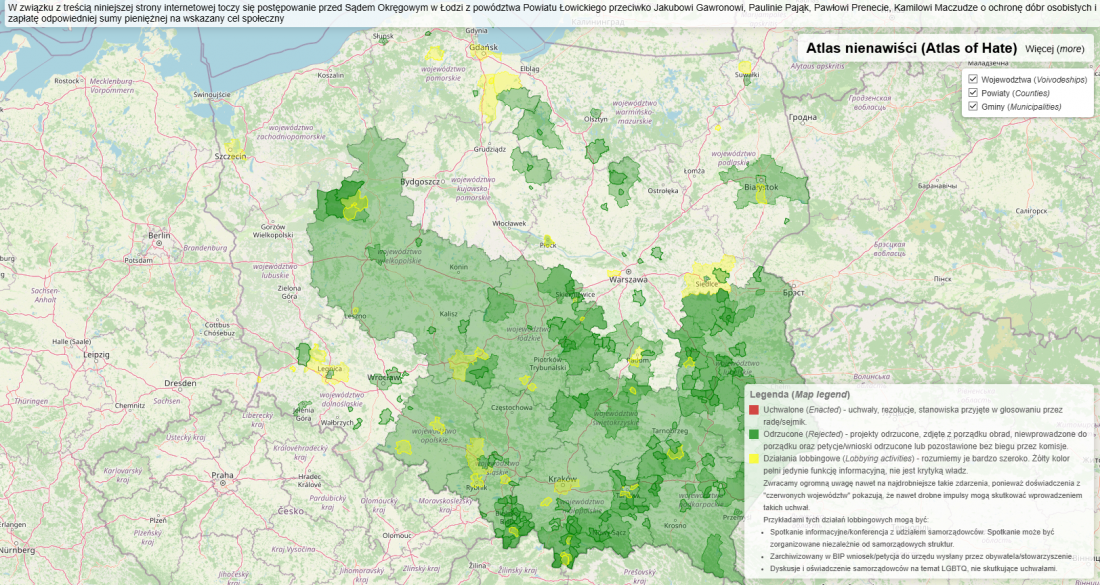This screenshot has width=1100, height=585.
Task: Click the Piotrków Trybunalski city label
Action: [x=548, y=363]
